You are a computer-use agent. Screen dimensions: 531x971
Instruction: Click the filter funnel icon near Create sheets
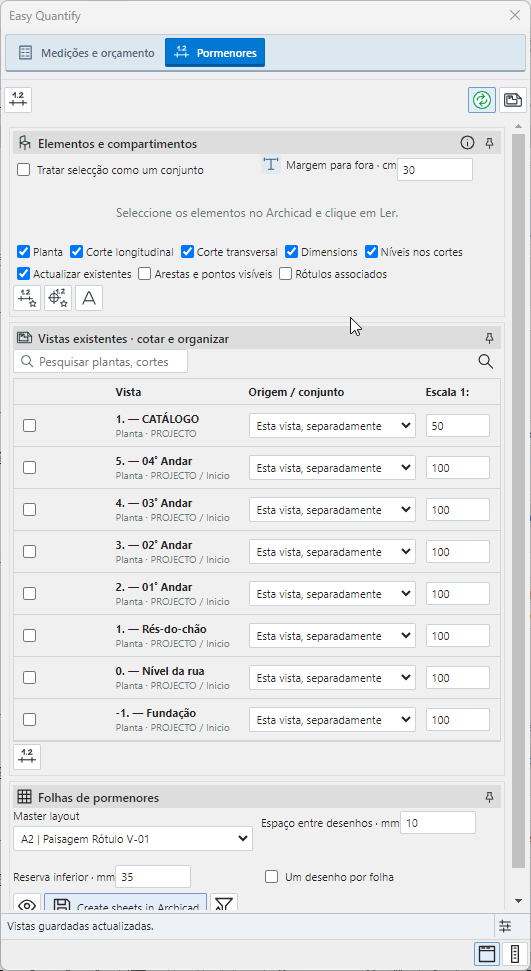pyautogui.click(x=224, y=904)
